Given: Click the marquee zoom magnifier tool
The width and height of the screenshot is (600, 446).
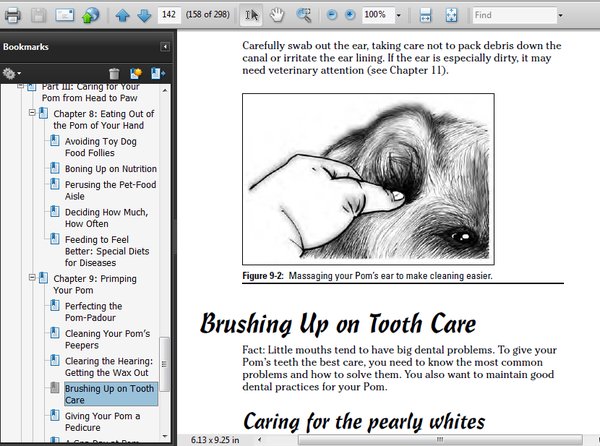Looking at the screenshot, I should pos(303,16).
